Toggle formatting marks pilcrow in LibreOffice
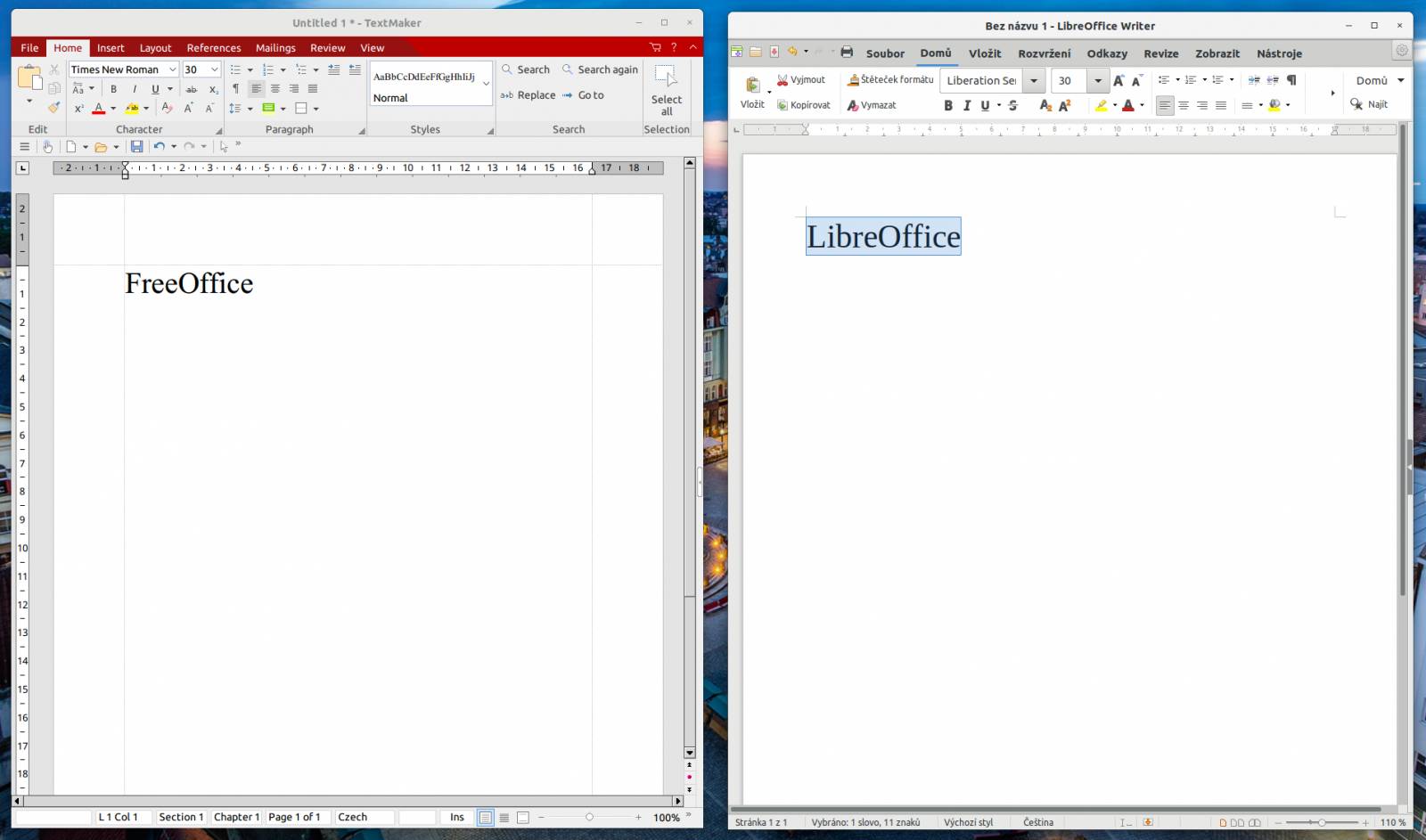The width and height of the screenshot is (1426, 840). [1291, 80]
